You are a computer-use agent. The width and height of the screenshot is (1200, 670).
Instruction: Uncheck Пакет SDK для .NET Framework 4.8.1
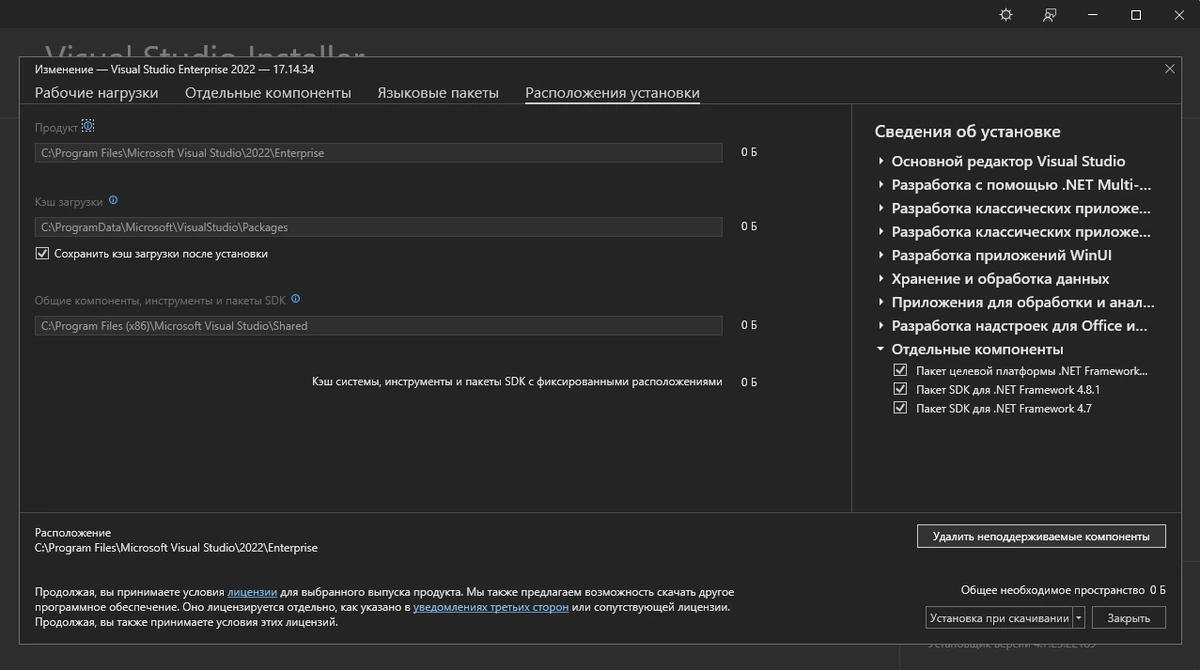coord(900,390)
